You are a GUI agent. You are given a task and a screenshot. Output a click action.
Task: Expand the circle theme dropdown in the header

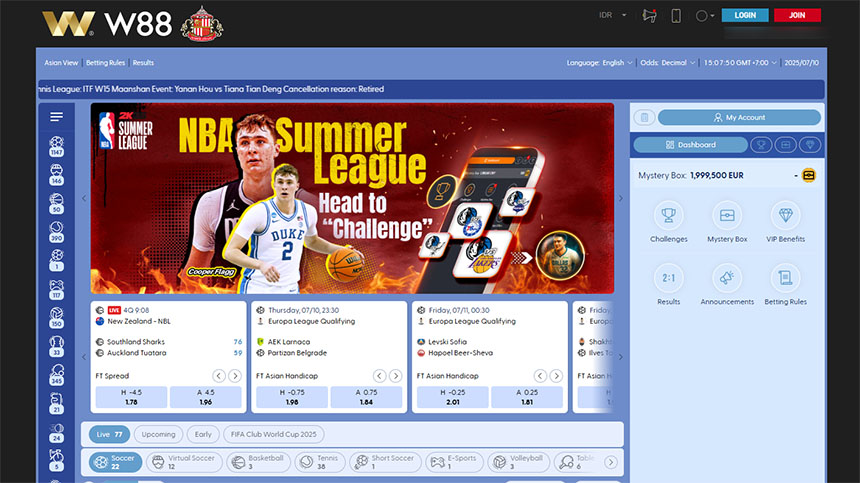click(705, 16)
